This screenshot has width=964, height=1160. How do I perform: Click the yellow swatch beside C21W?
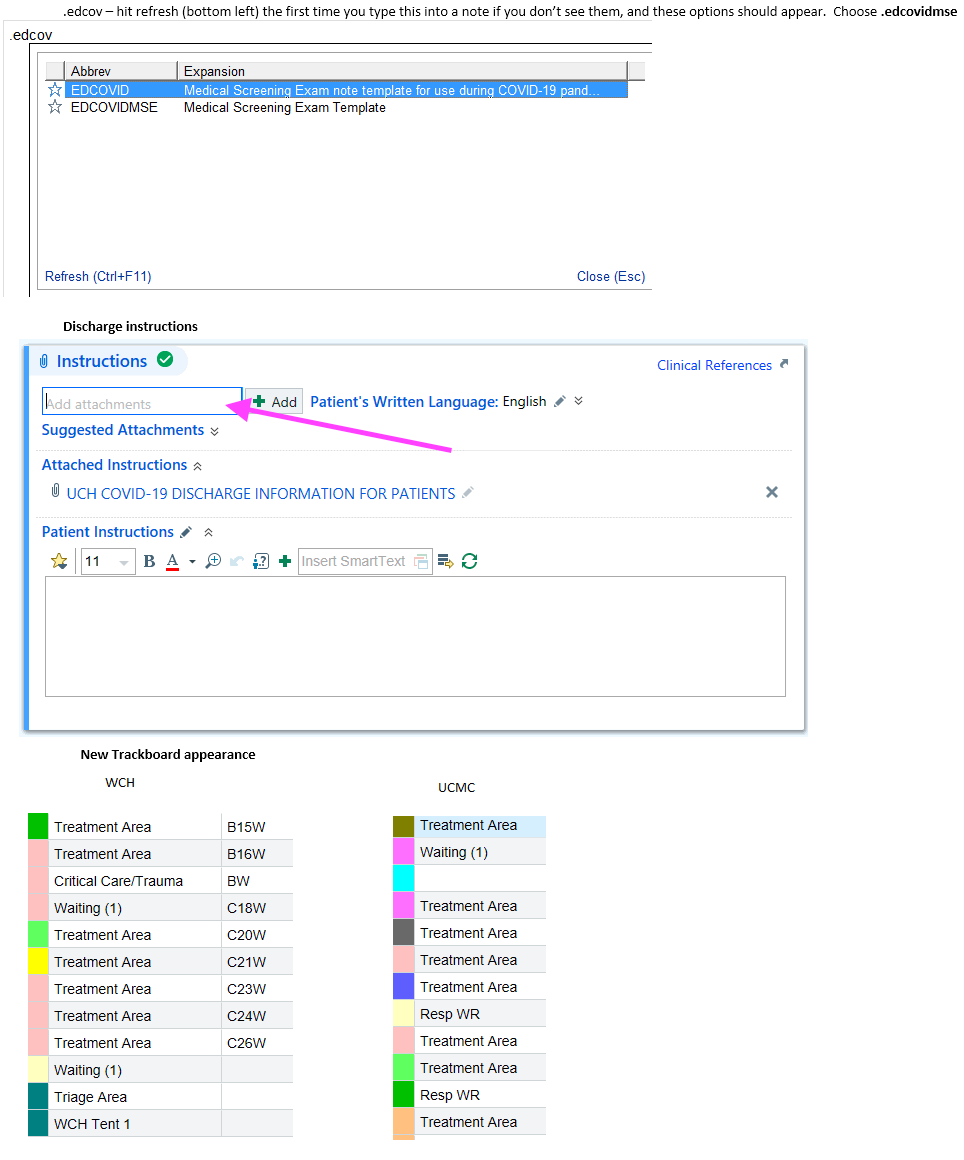pyautogui.click(x=38, y=961)
